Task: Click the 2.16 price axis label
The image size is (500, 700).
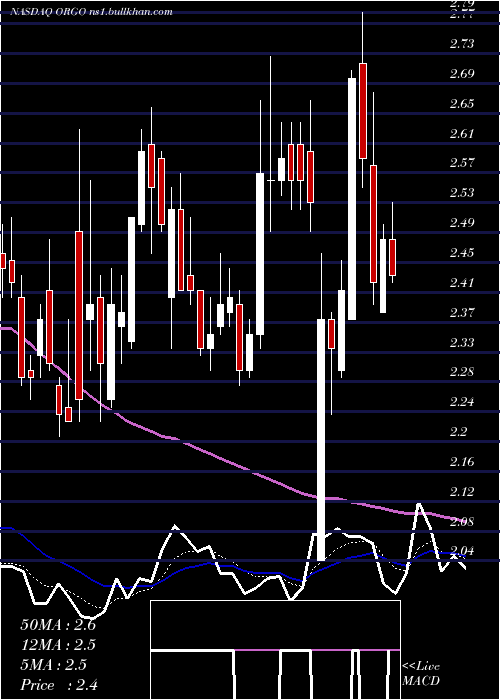Action: (462, 461)
